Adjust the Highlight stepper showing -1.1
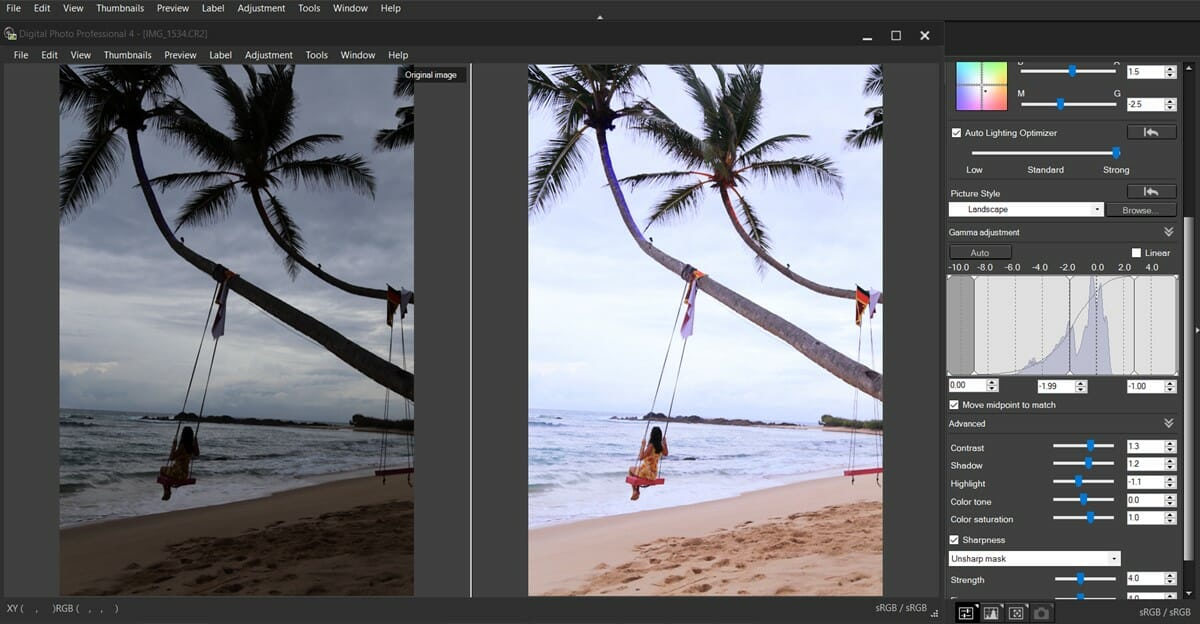The image size is (1200, 624). 1171,483
